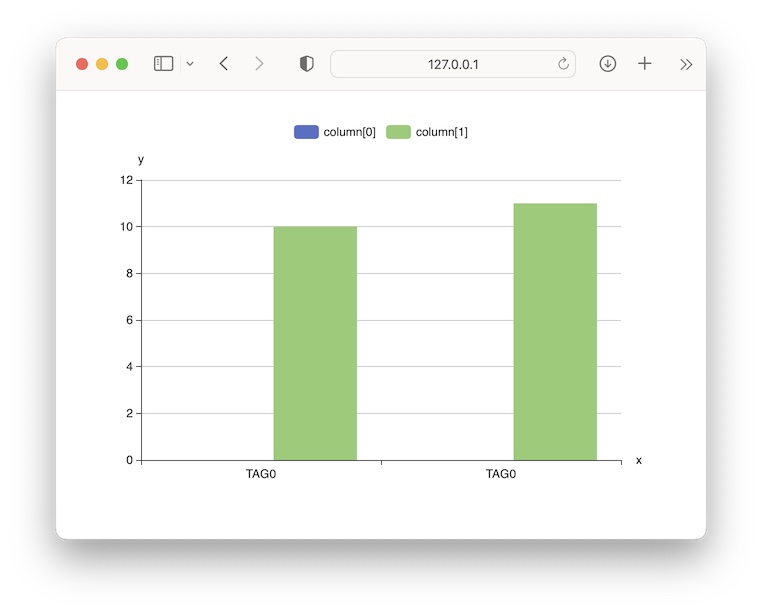Go back with the left arrow
The width and height of the screenshot is (762, 613).
pyautogui.click(x=224, y=64)
